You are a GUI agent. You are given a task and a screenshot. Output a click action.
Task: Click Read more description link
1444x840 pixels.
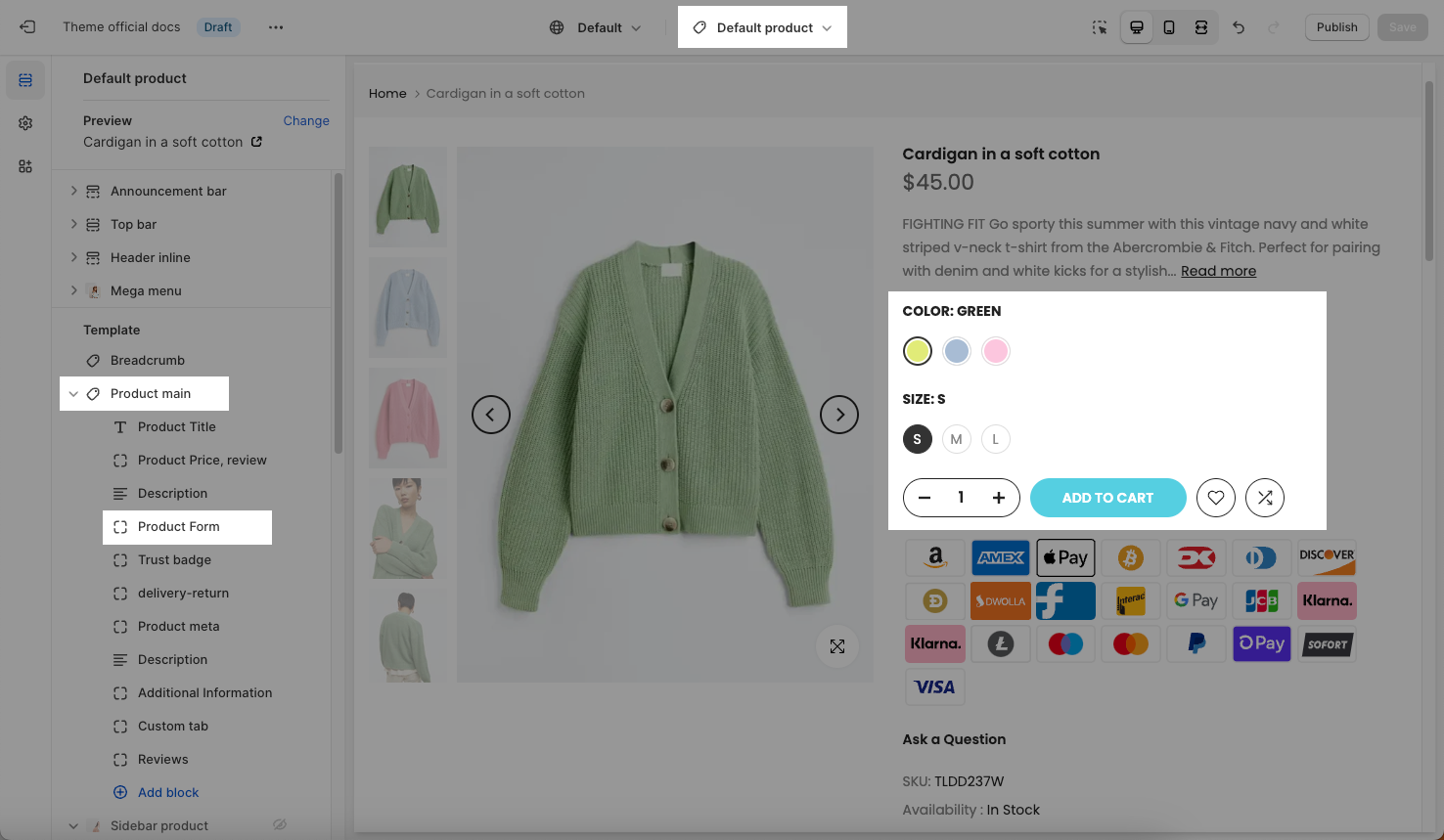click(1218, 271)
